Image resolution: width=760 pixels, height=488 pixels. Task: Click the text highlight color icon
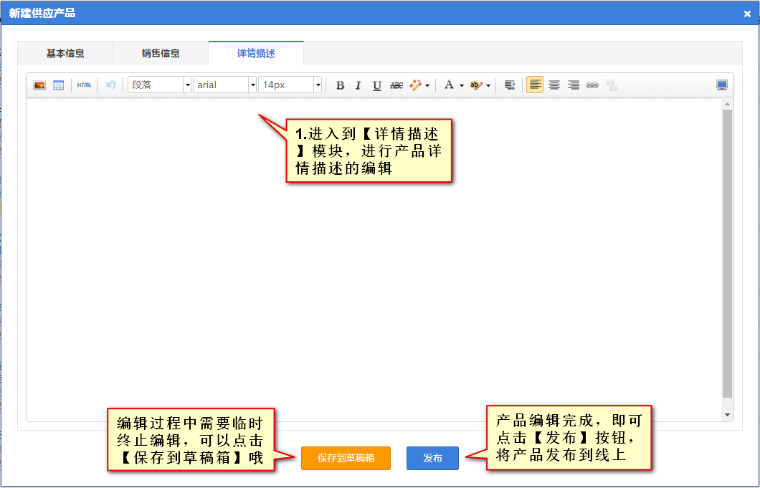coord(476,85)
